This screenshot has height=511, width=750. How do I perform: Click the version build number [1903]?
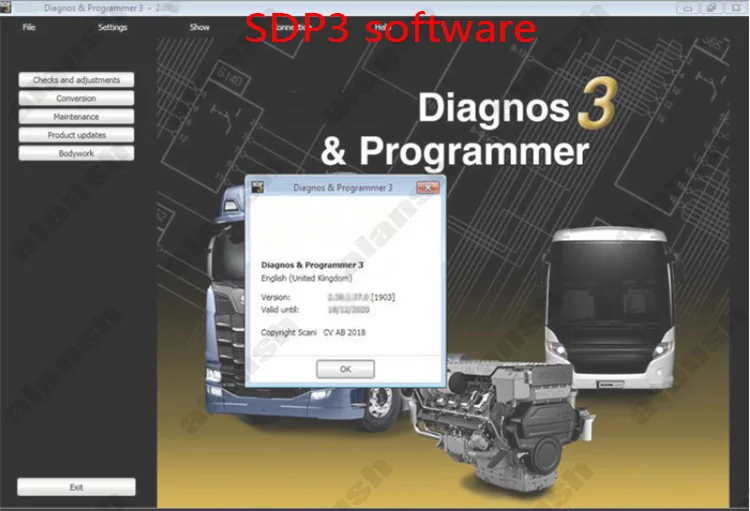[383, 297]
